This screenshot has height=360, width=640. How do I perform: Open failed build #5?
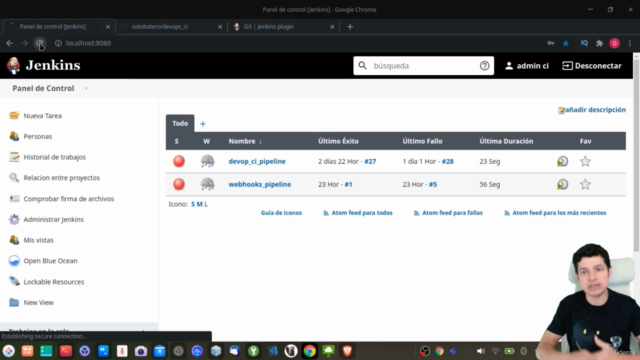pyautogui.click(x=433, y=184)
